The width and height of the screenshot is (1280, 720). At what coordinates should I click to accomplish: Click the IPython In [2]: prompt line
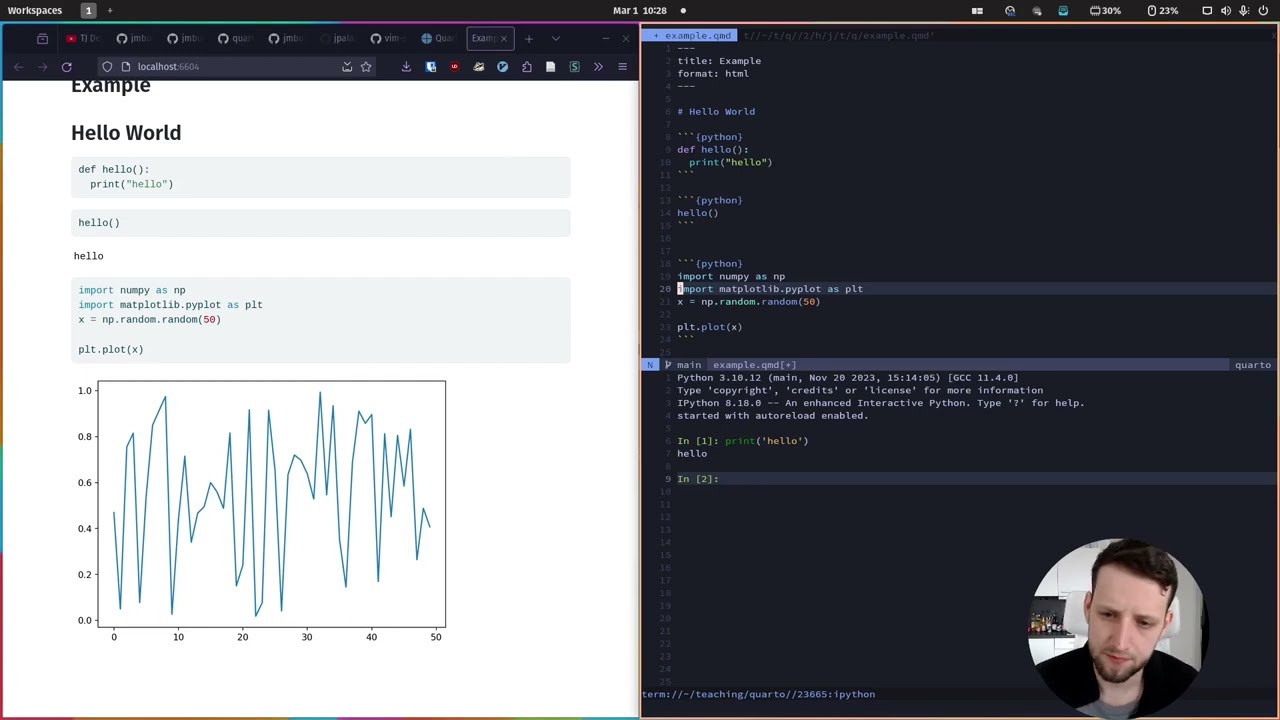[x=698, y=479]
